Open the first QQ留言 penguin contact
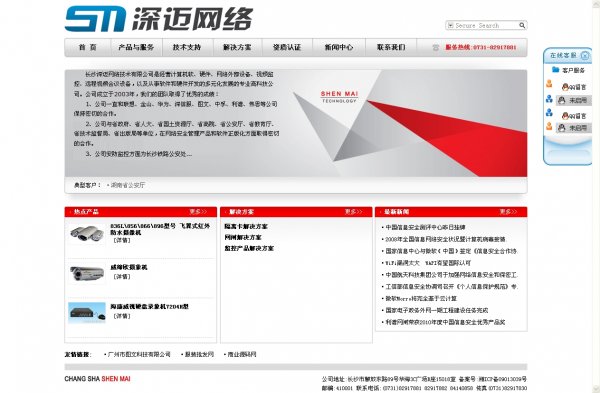600x393 pixels. (x=574, y=87)
